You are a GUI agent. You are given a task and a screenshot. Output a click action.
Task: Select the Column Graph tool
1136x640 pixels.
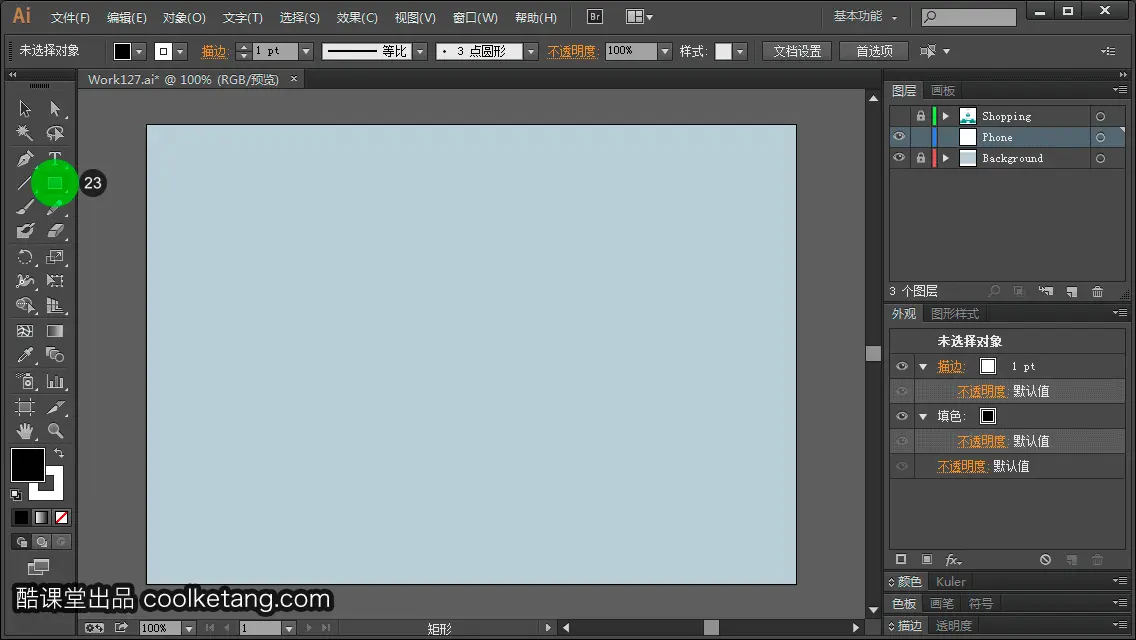[x=55, y=381]
